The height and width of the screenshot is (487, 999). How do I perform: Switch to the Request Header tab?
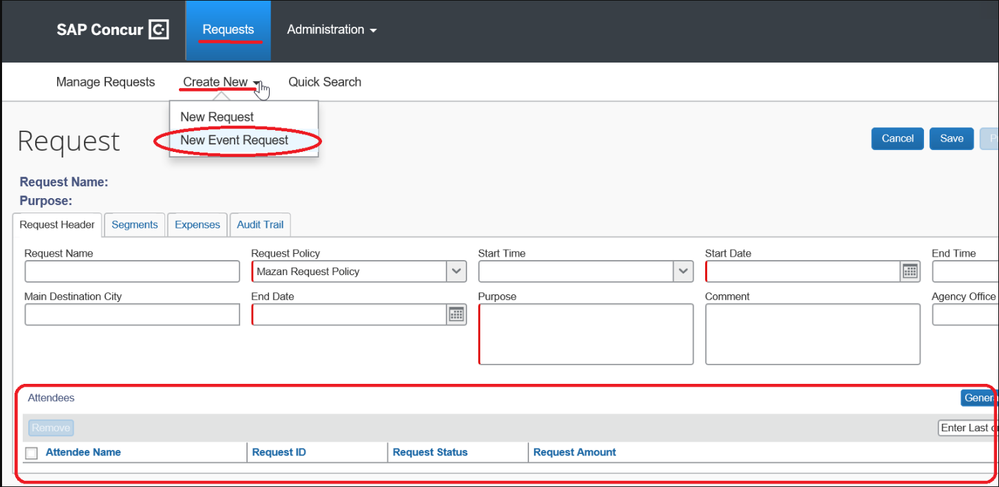pyautogui.click(x=57, y=225)
